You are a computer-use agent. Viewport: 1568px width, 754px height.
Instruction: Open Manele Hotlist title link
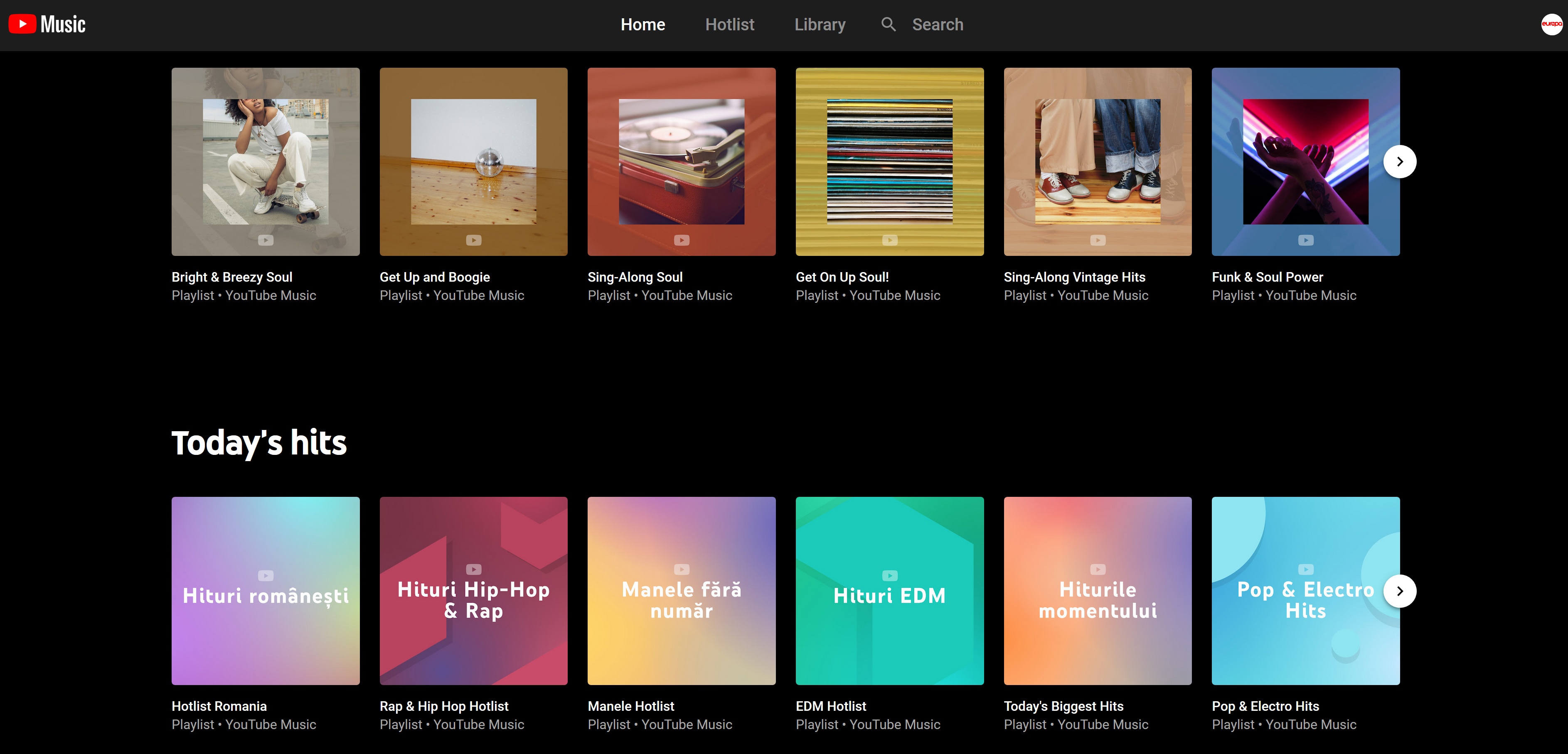(x=630, y=706)
